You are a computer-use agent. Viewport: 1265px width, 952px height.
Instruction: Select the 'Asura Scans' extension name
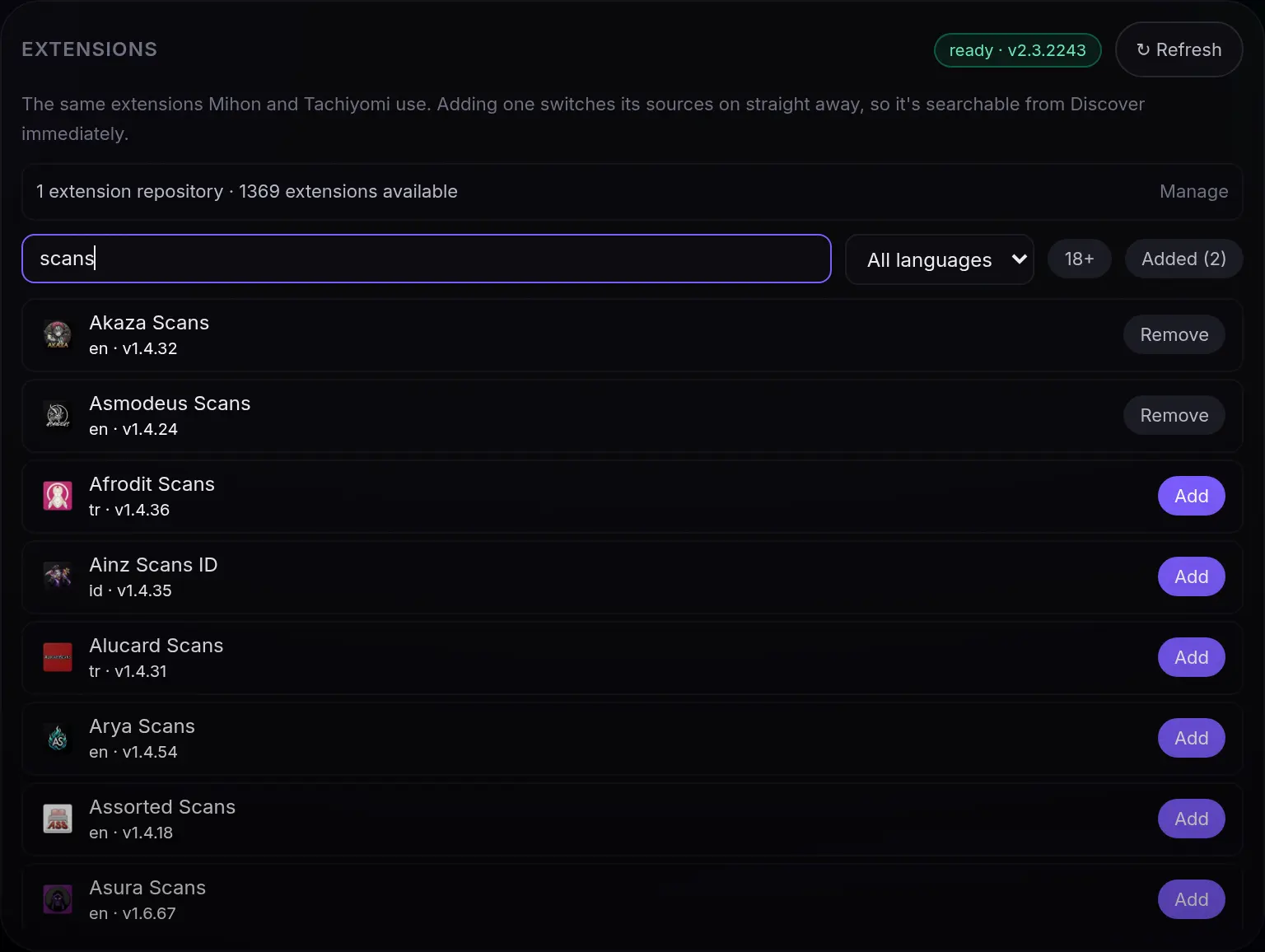coord(147,888)
